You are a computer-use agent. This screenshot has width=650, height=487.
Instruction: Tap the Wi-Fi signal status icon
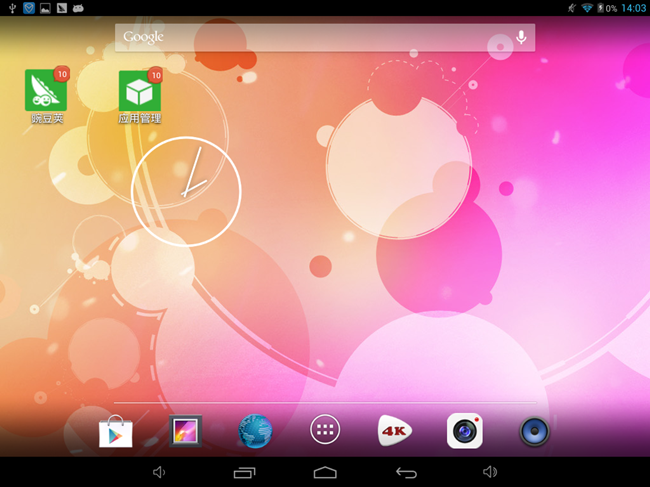587,8
